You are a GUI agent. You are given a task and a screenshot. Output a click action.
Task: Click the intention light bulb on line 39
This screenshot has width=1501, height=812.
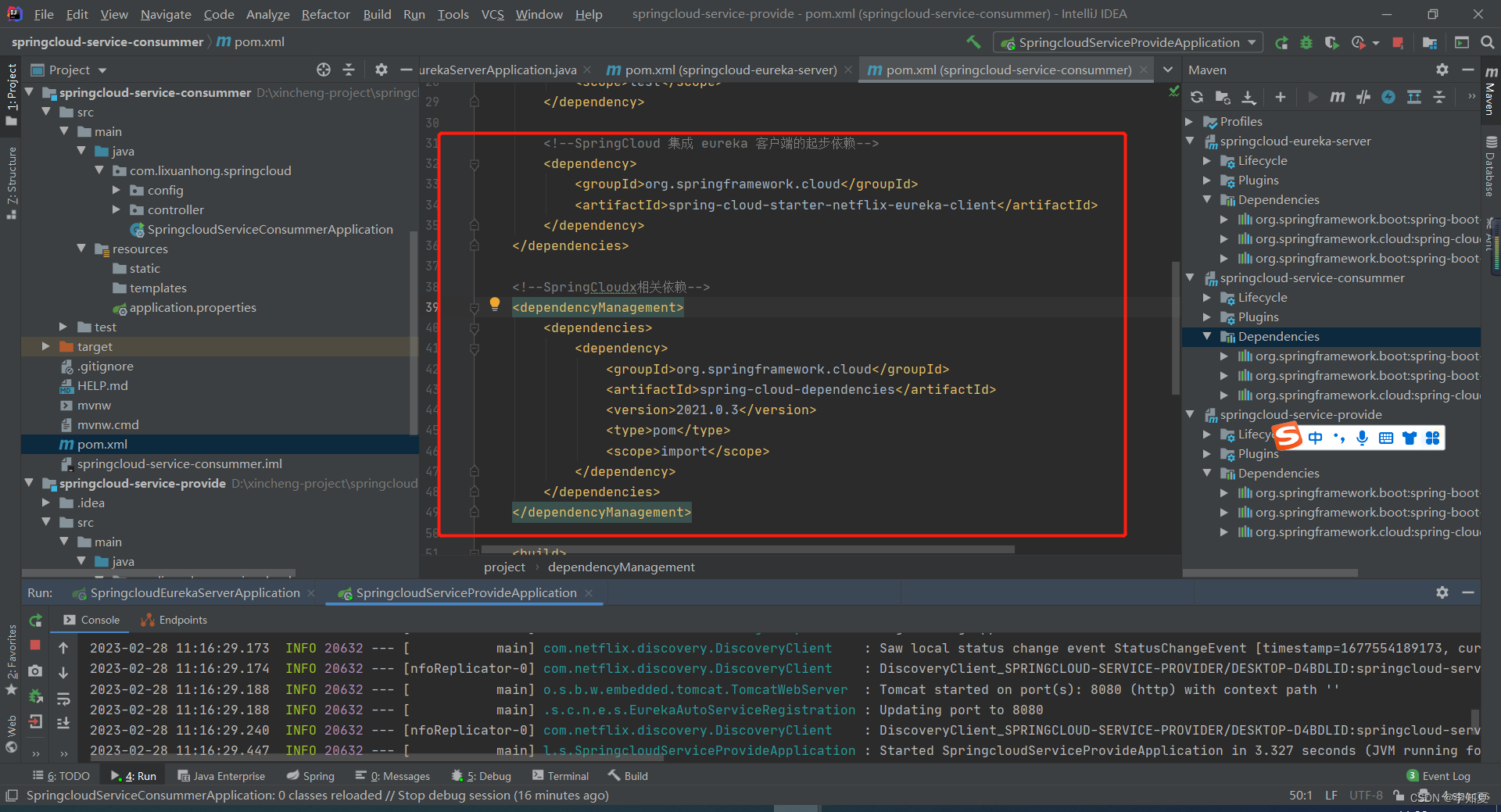pos(494,303)
